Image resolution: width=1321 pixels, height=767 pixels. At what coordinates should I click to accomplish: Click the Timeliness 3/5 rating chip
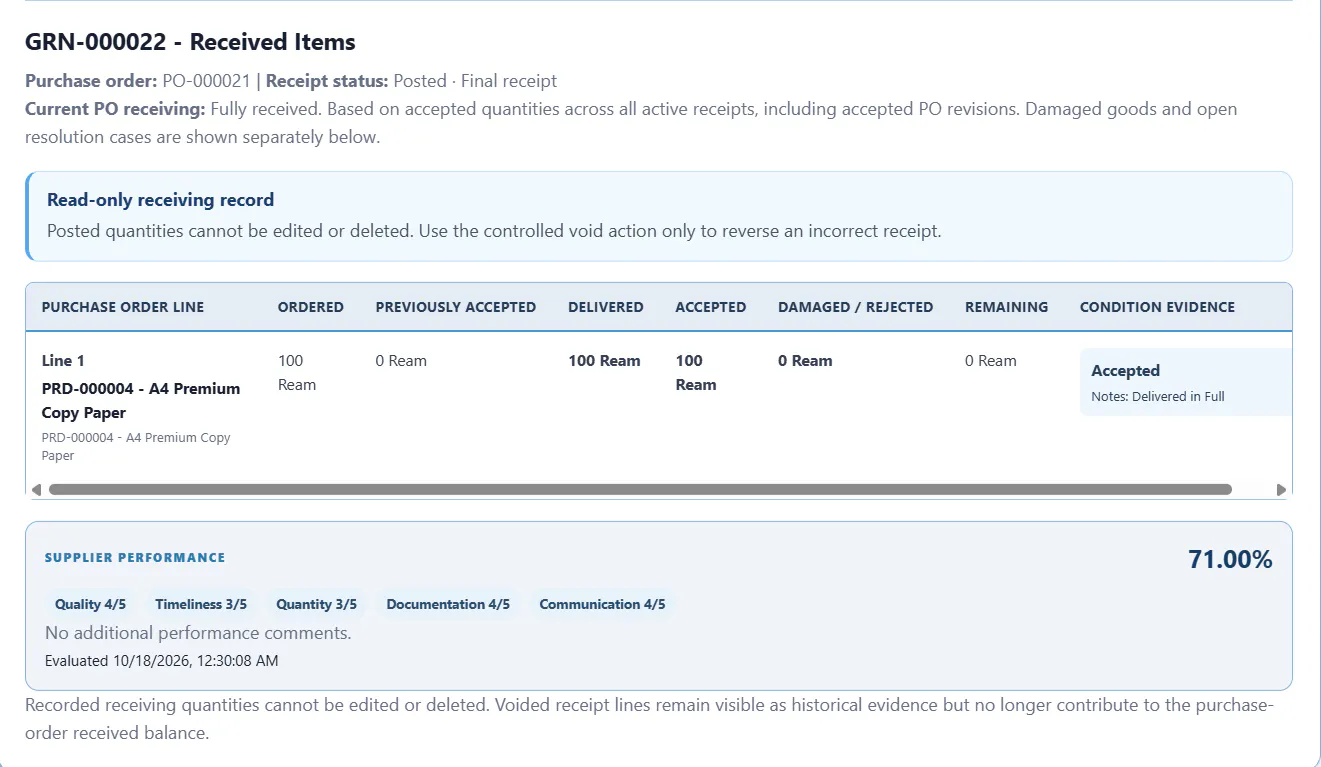coord(201,604)
